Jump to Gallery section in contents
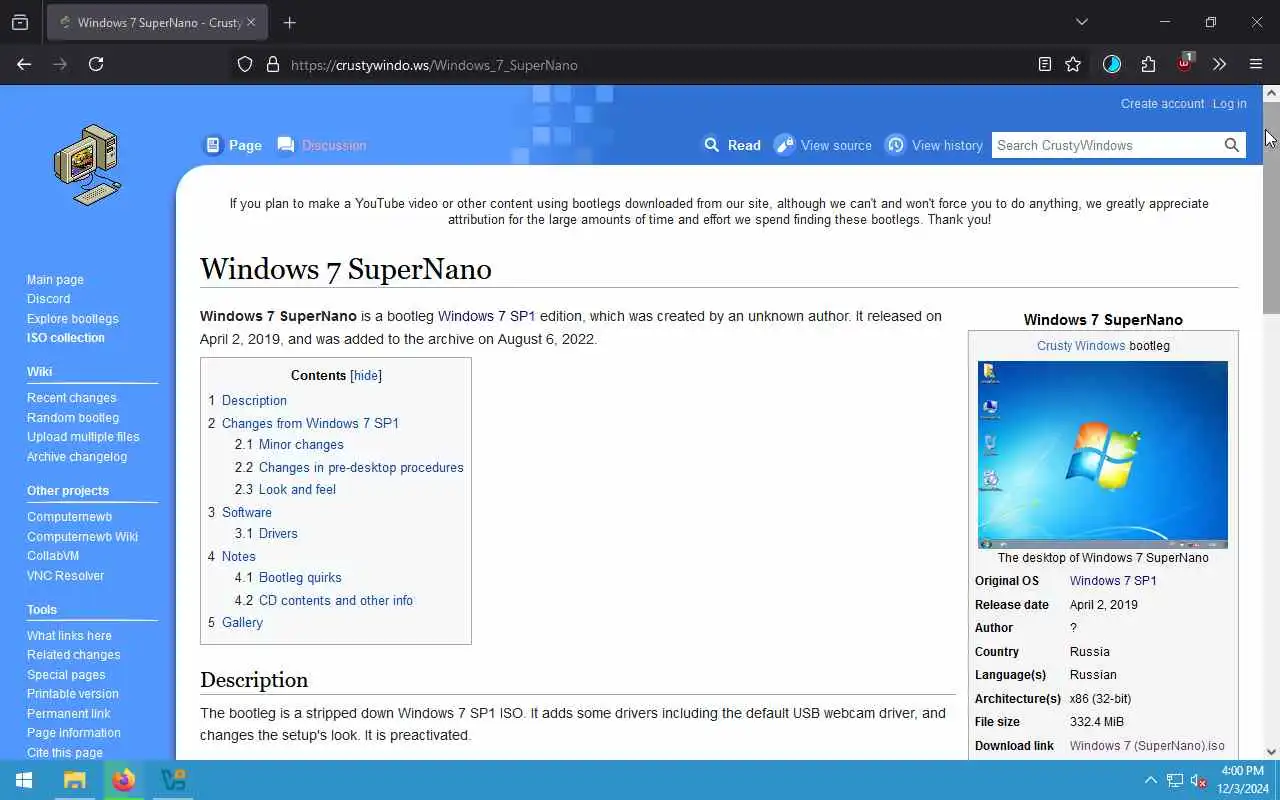Screen dimensions: 1280x800 (242, 622)
